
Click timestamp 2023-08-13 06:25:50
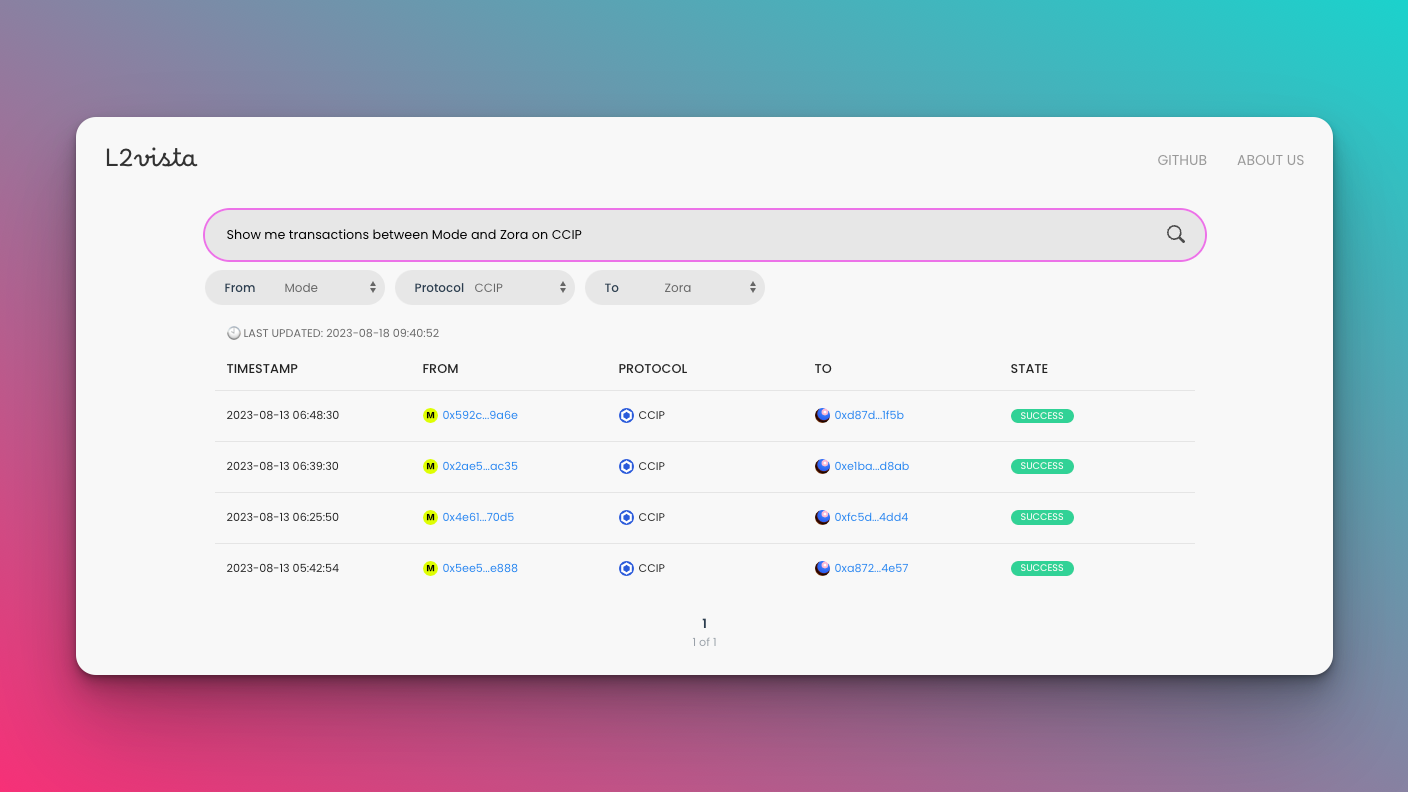pos(283,517)
